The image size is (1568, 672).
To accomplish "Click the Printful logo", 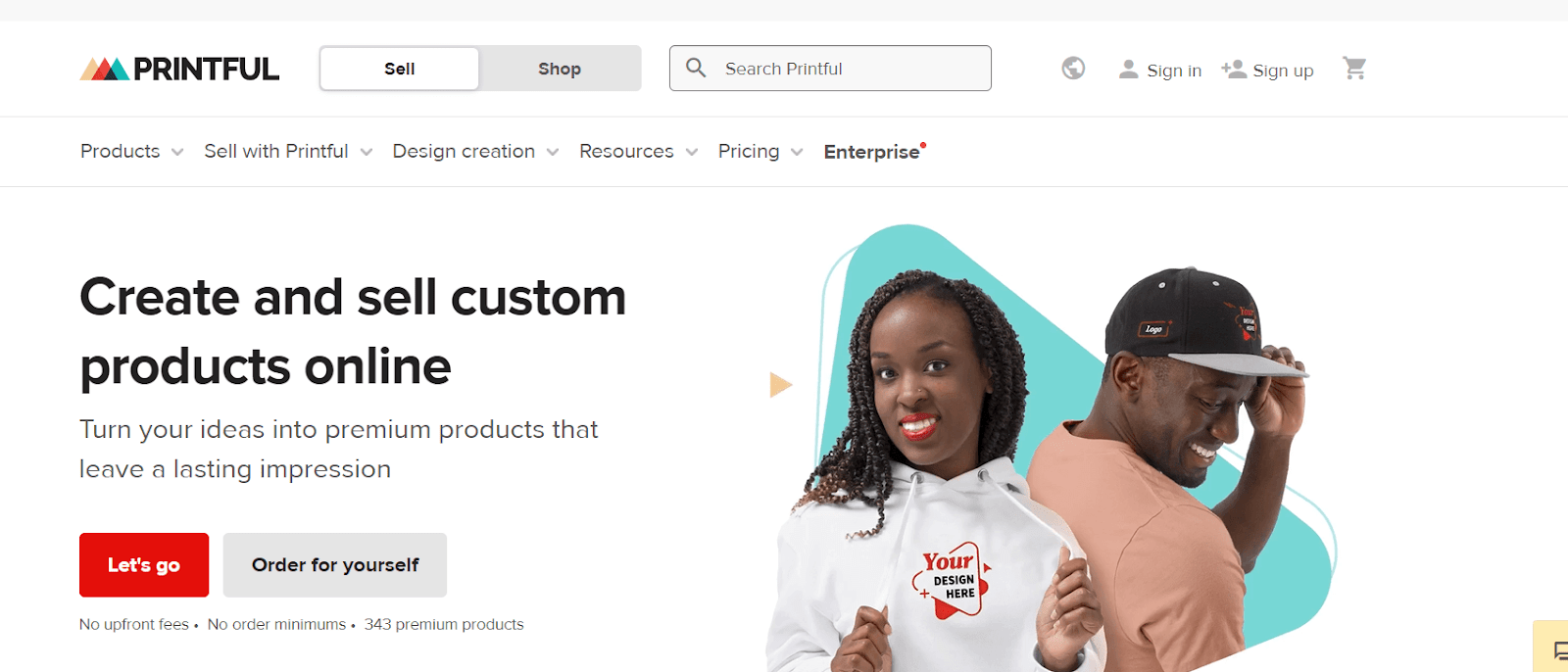I will (179, 69).
